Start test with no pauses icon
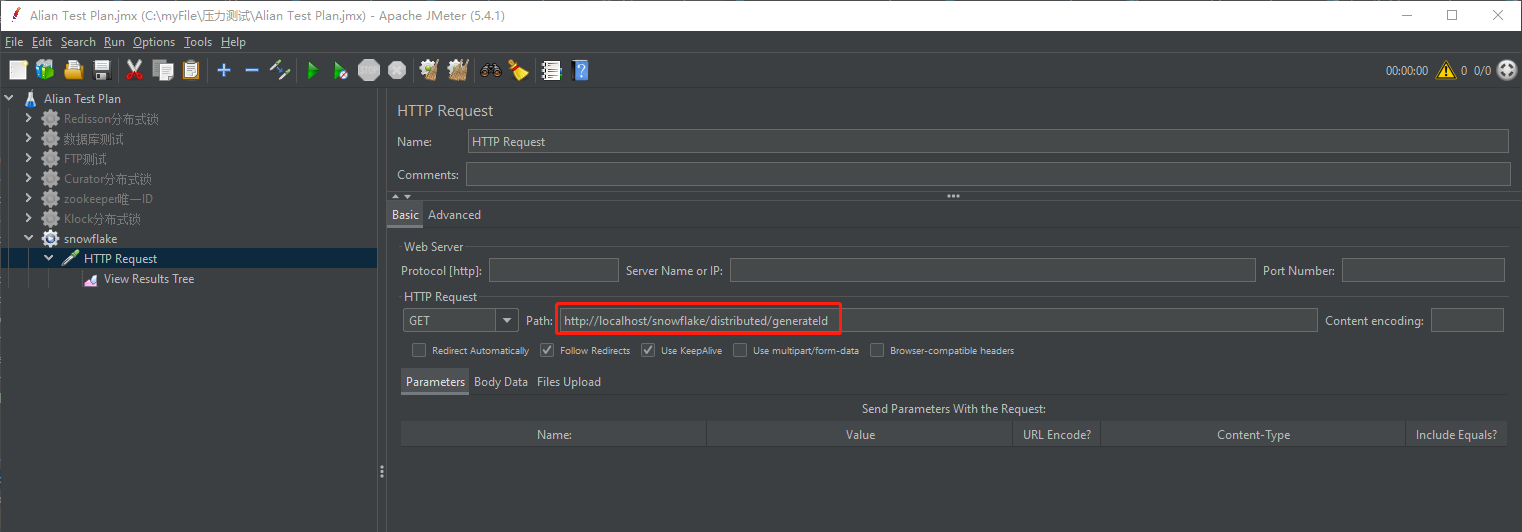Image resolution: width=1522 pixels, height=532 pixels. pyautogui.click(x=341, y=70)
